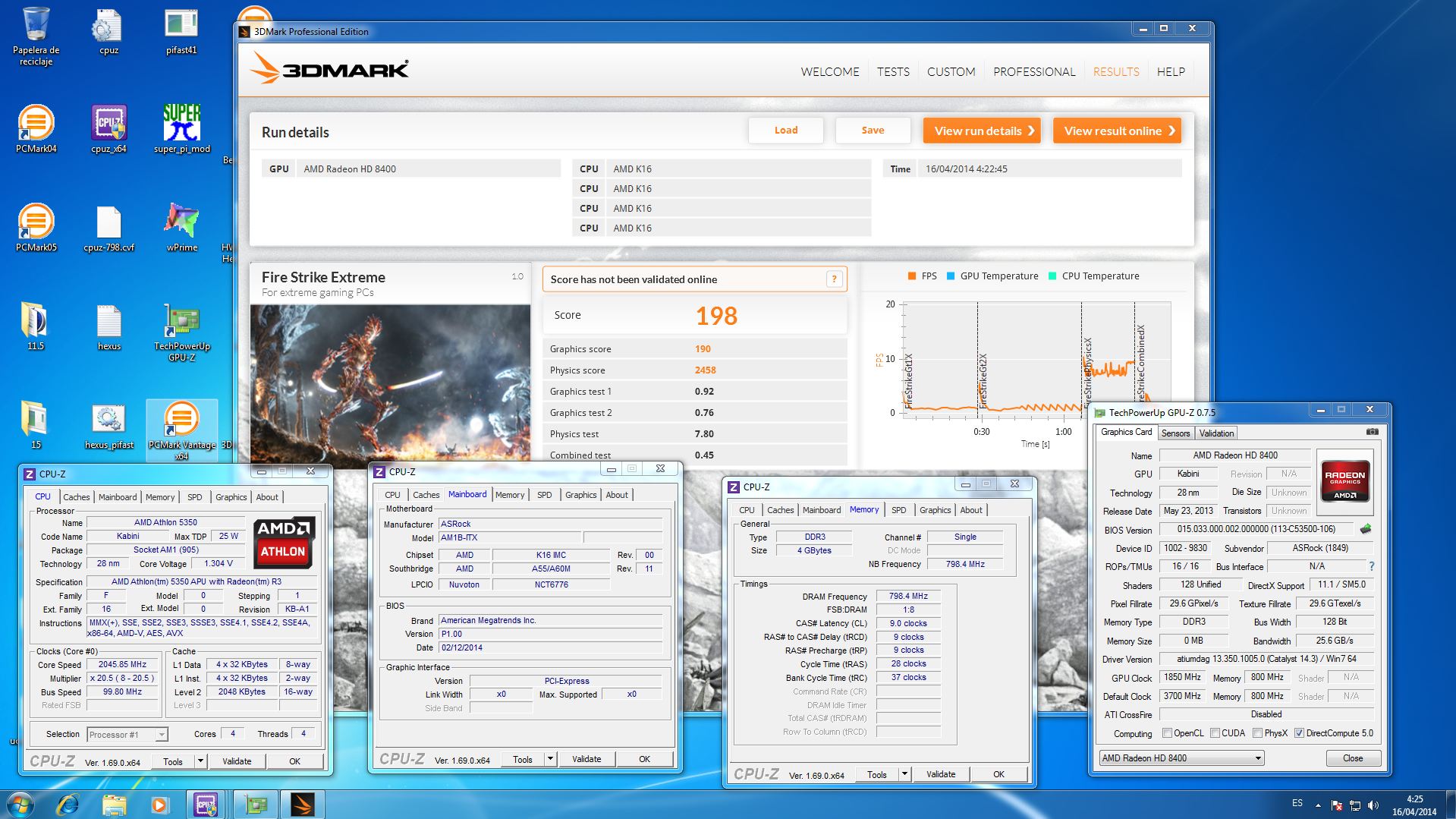The height and width of the screenshot is (819, 1456).
Task: Open cpuz_x64 desktop icon
Action: coord(108,129)
